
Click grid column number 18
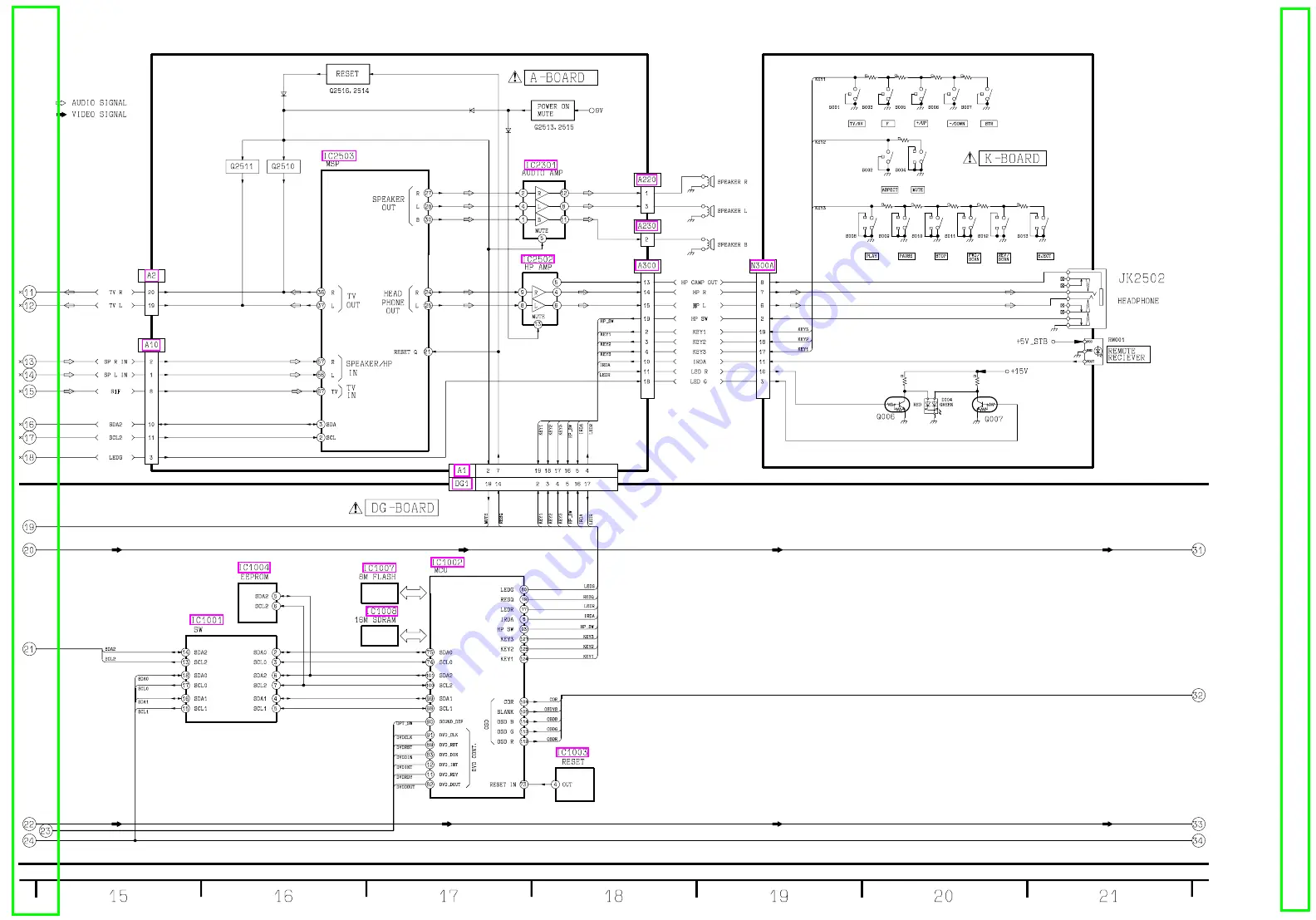pyautogui.click(x=613, y=896)
